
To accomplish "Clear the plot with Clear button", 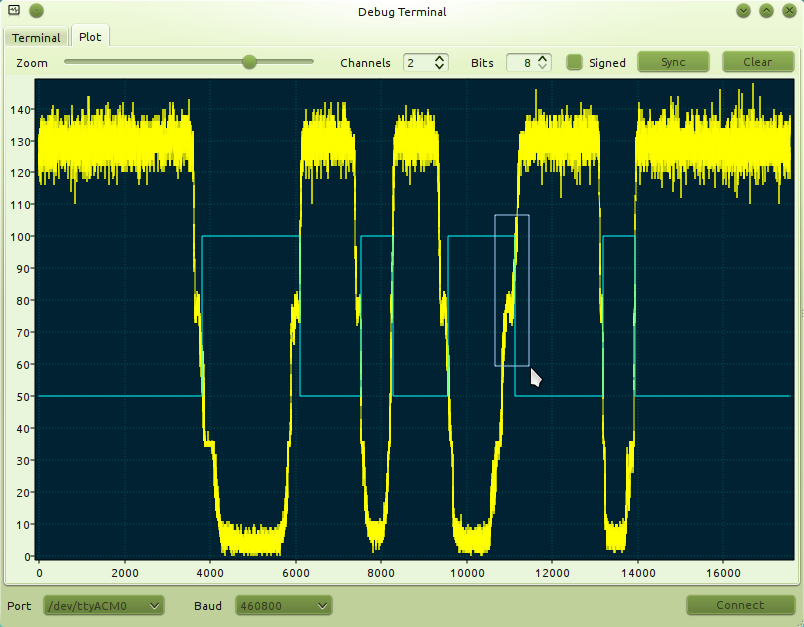I will pos(758,62).
